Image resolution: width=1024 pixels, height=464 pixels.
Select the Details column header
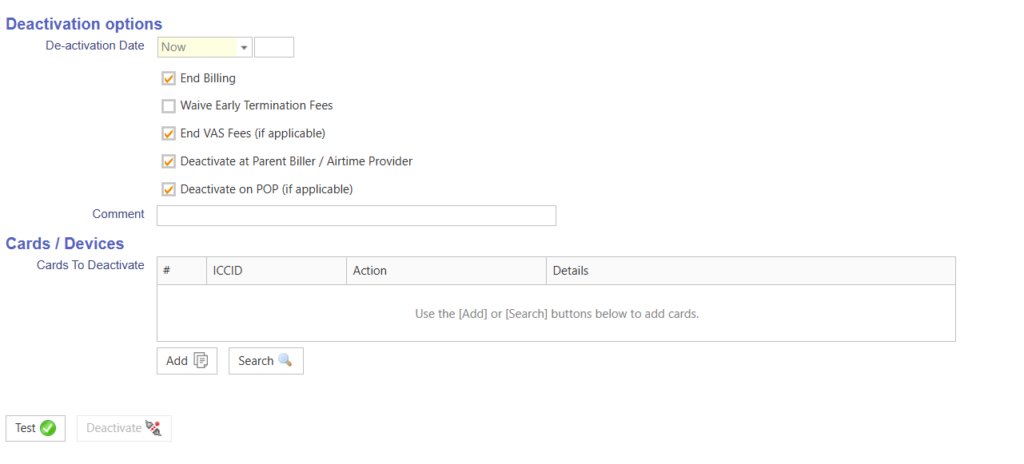pyautogui.click(x=750, y=271)
